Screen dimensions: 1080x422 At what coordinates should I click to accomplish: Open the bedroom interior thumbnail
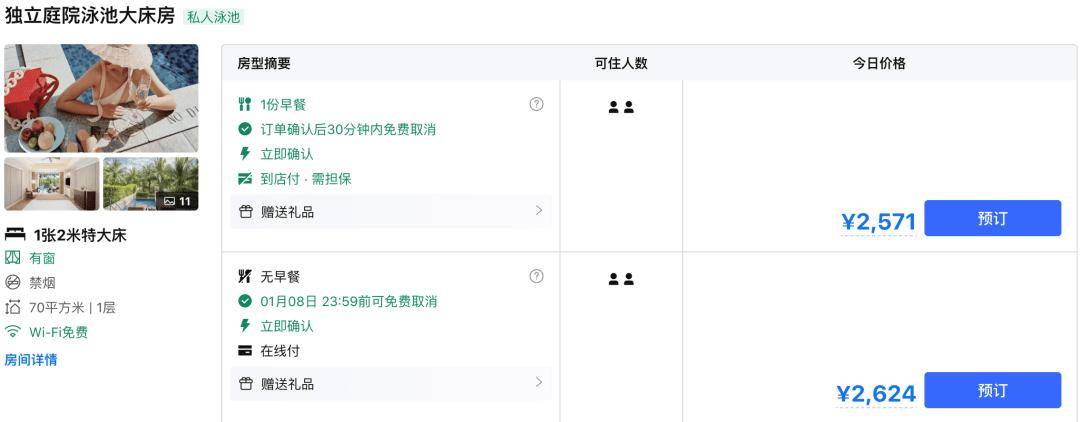pos(52,184)
